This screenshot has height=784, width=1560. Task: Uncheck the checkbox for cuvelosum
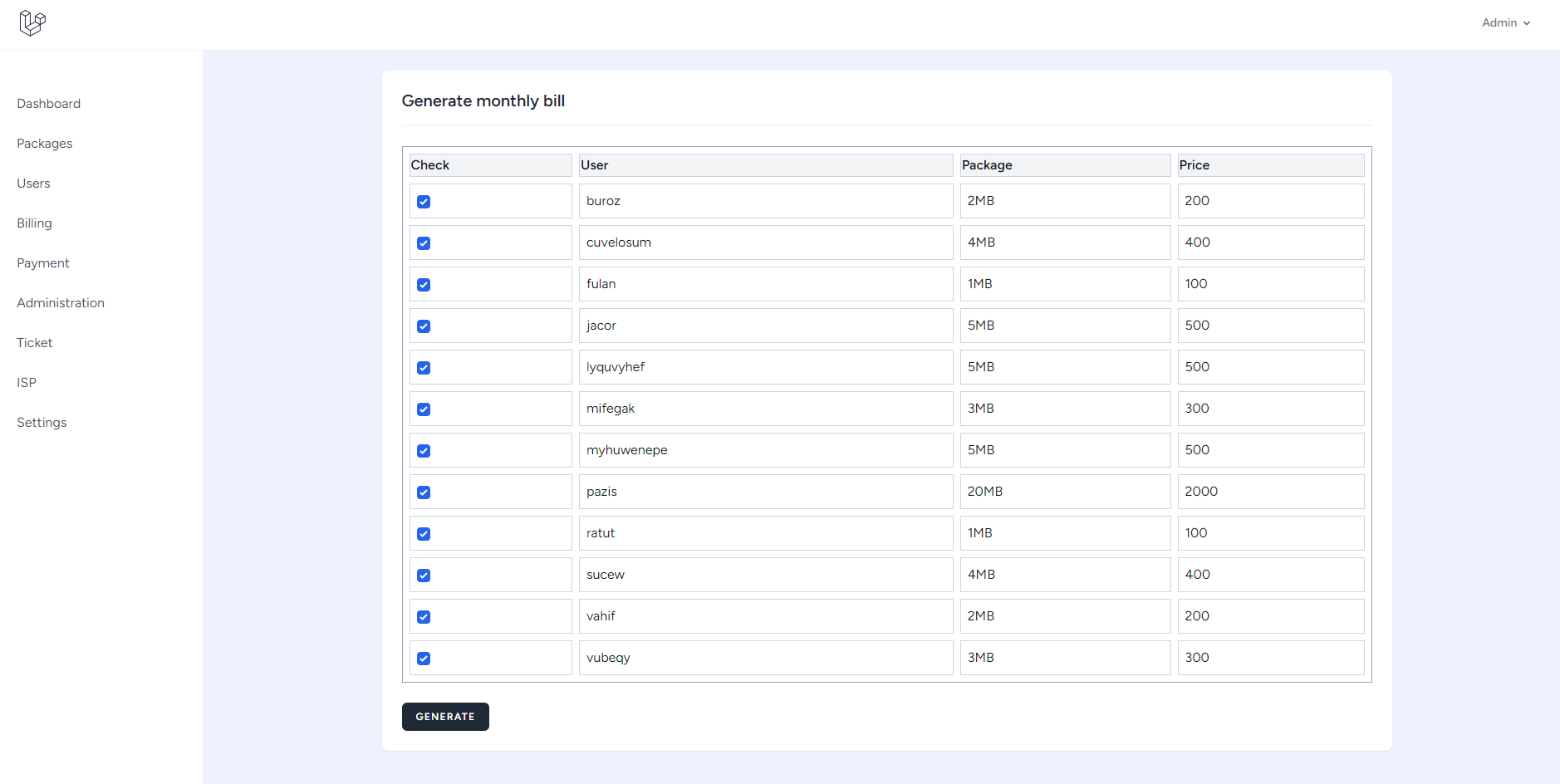coord(424,243)
